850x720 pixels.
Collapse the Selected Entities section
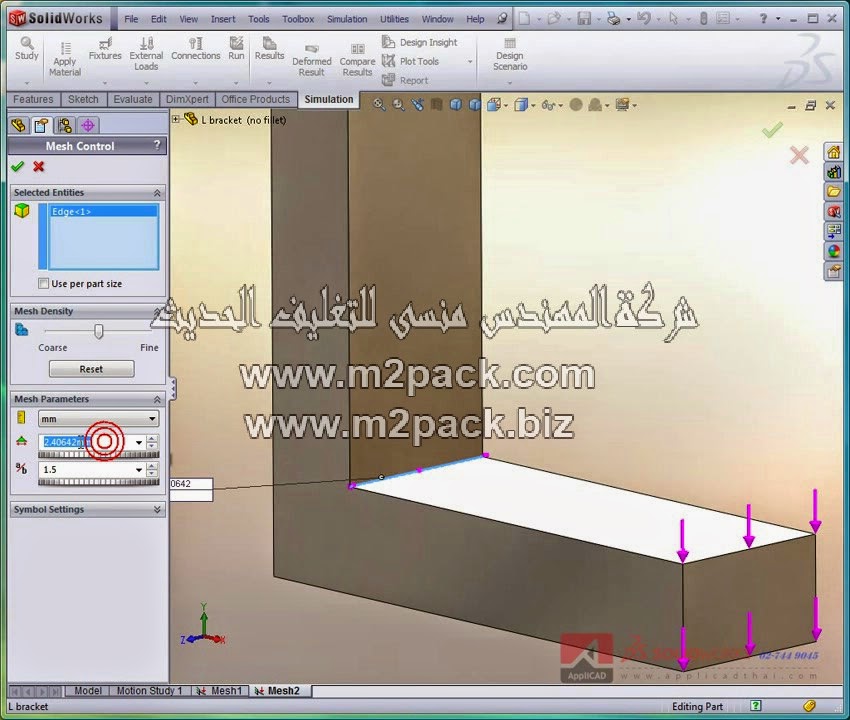coord(157,193)
